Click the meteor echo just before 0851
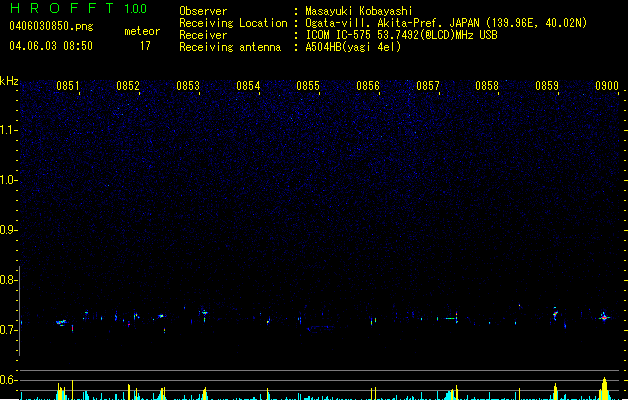629x400 pixels. click(61, 322)
